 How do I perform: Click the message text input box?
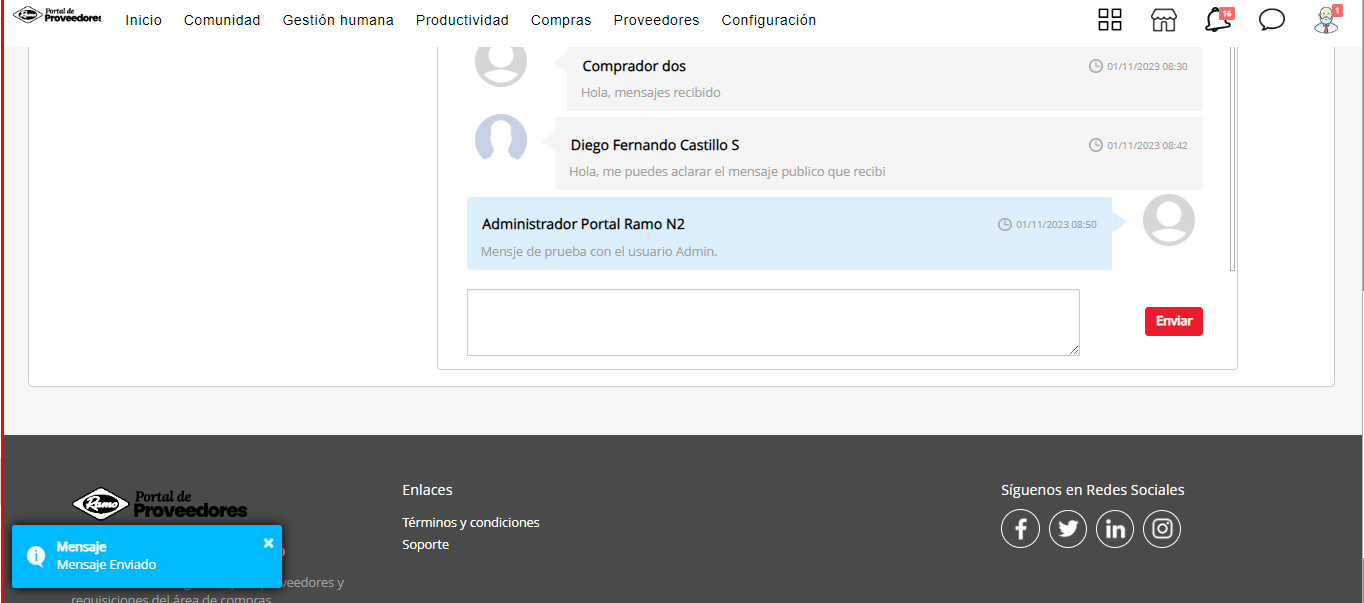pyautogui.click(x=772, y=322)
